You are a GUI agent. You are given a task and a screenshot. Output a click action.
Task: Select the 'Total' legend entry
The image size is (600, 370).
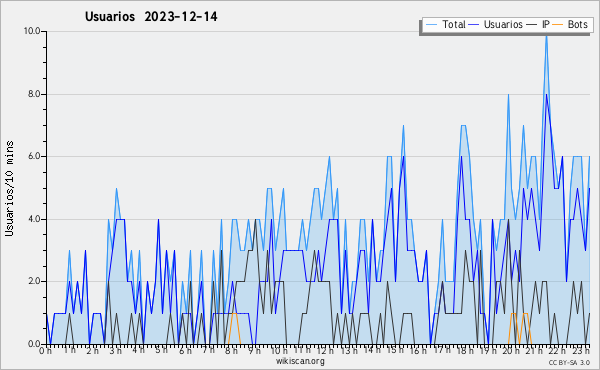[454, 24]
